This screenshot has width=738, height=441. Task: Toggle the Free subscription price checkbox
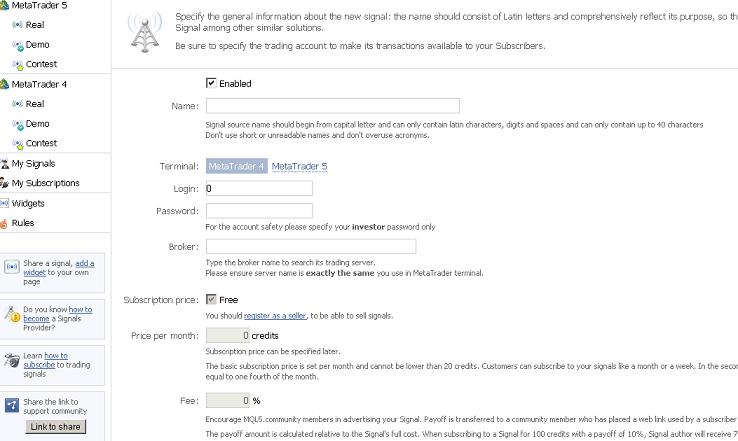(x=211, y=299)
